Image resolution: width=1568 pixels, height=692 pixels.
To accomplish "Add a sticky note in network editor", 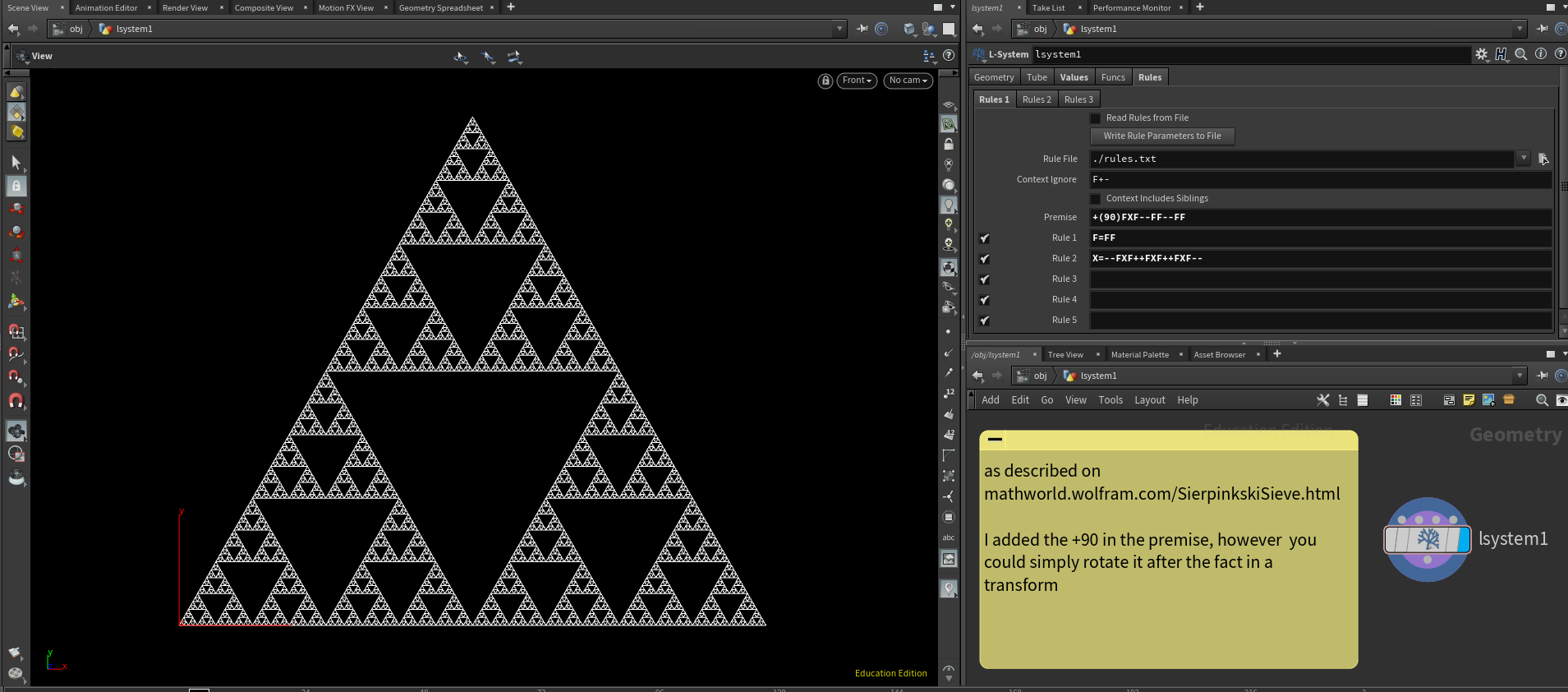I will 1469,400.
